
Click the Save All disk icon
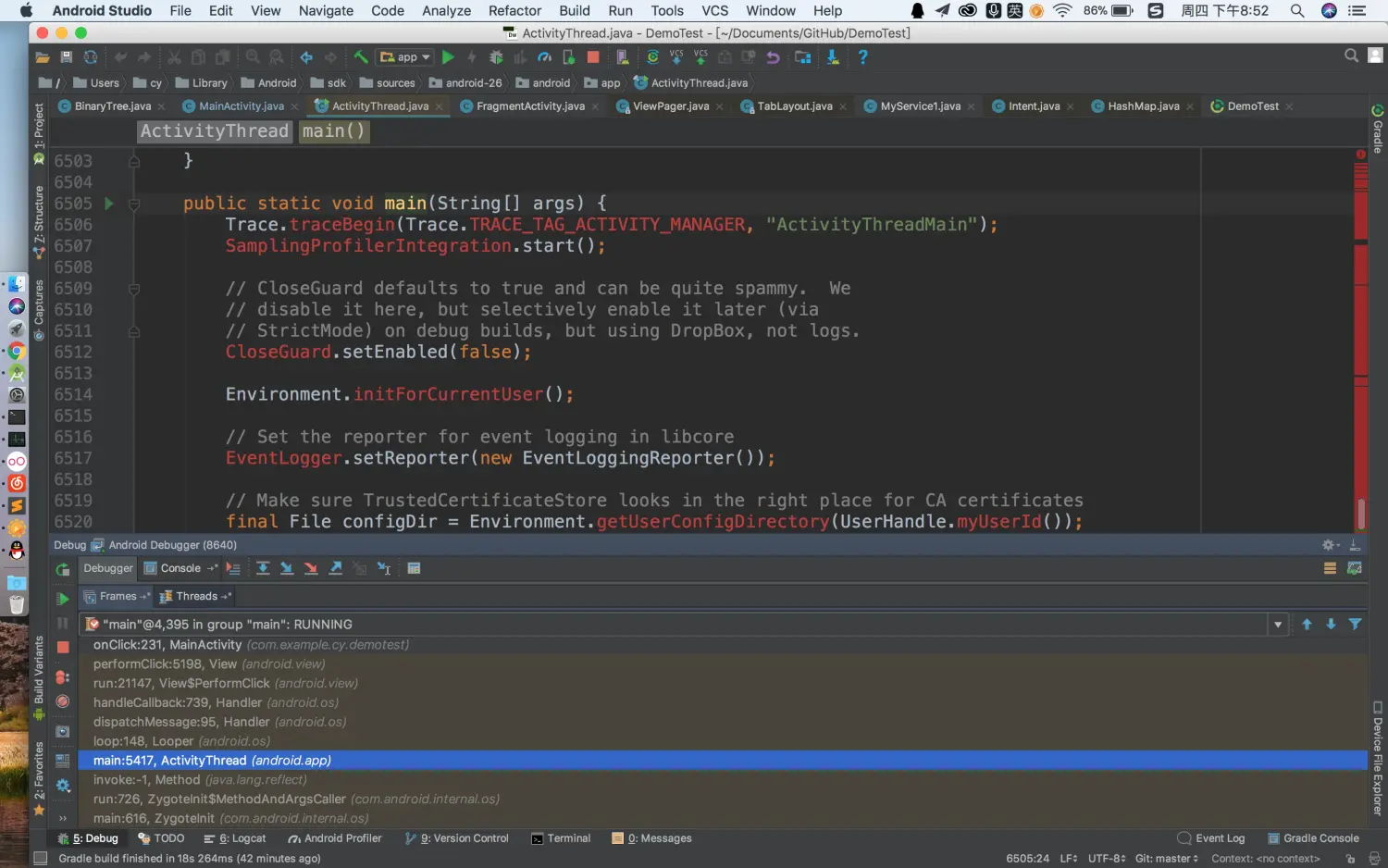[67, 57]
